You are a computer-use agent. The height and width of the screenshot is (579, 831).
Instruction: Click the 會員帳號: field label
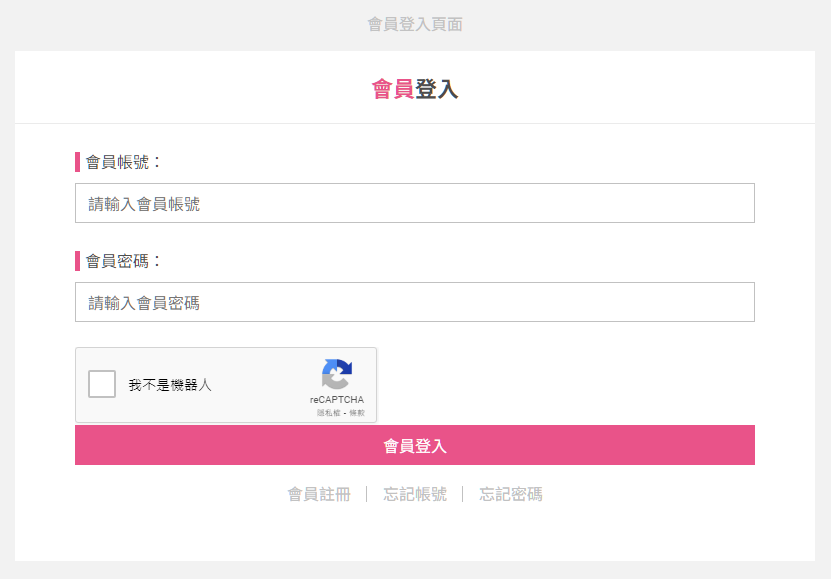[123, 162]
